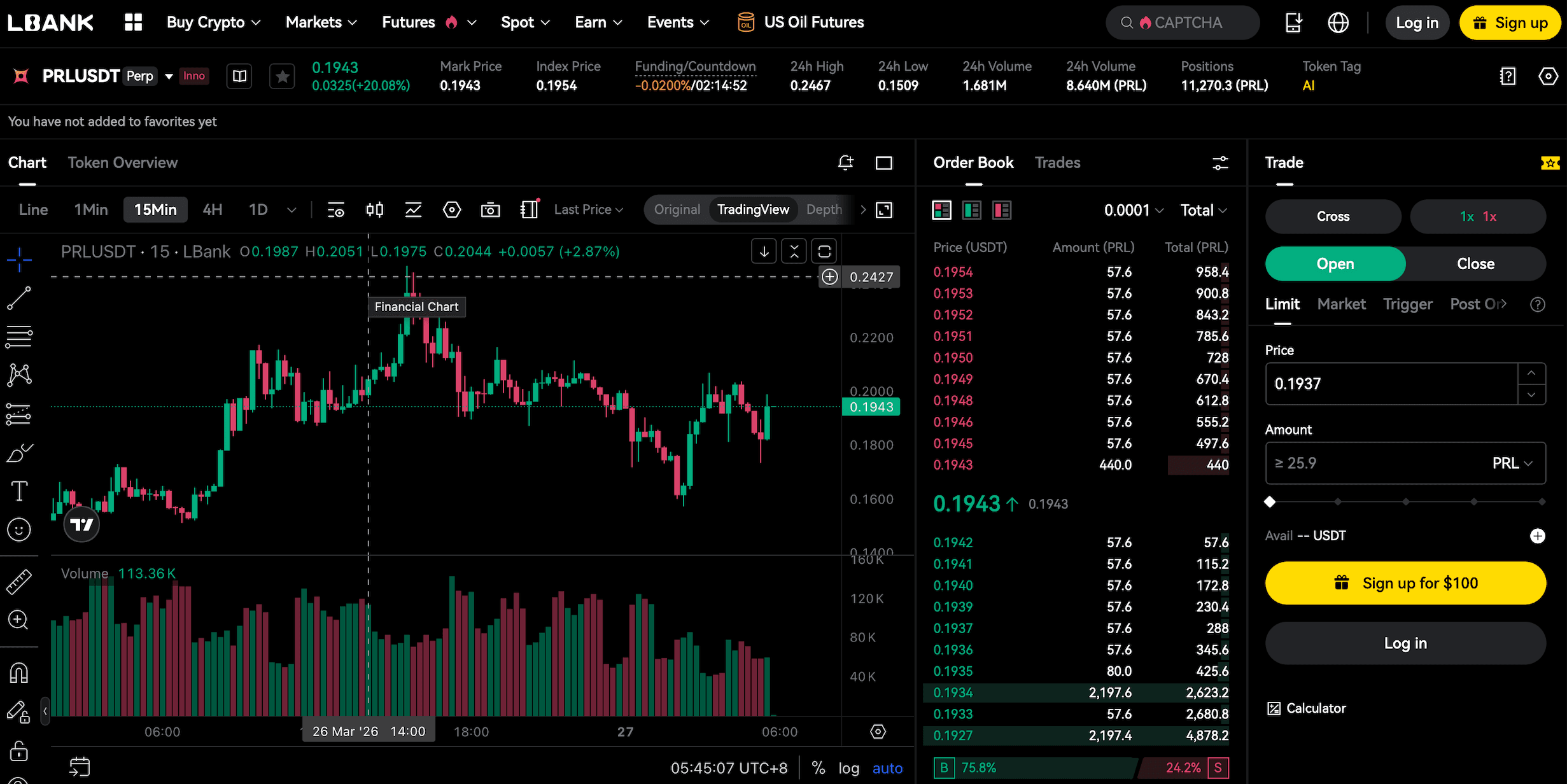This screenshot has height=784, width=1567.
Task: Take chart snapshot camera icon
Action: click(490, 209)
